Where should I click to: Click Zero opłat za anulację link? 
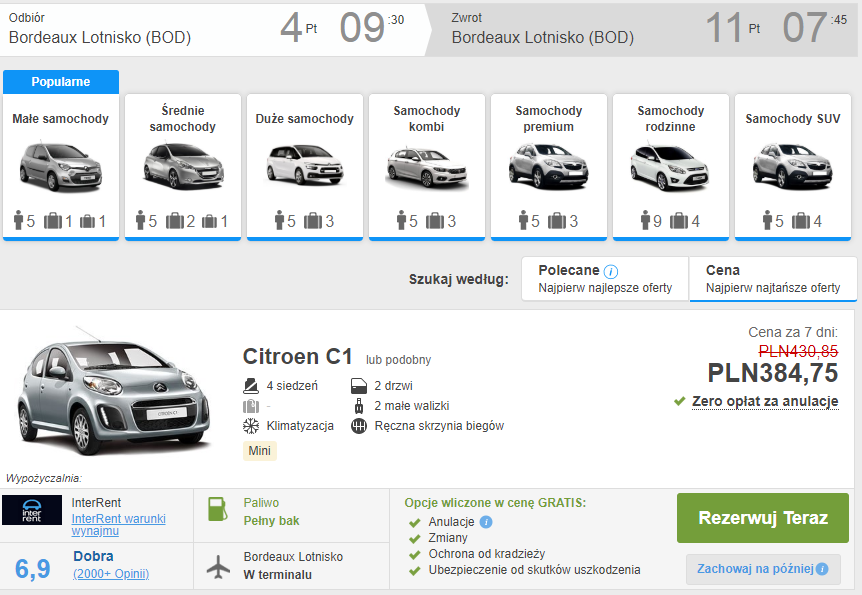tap(765, 401)
